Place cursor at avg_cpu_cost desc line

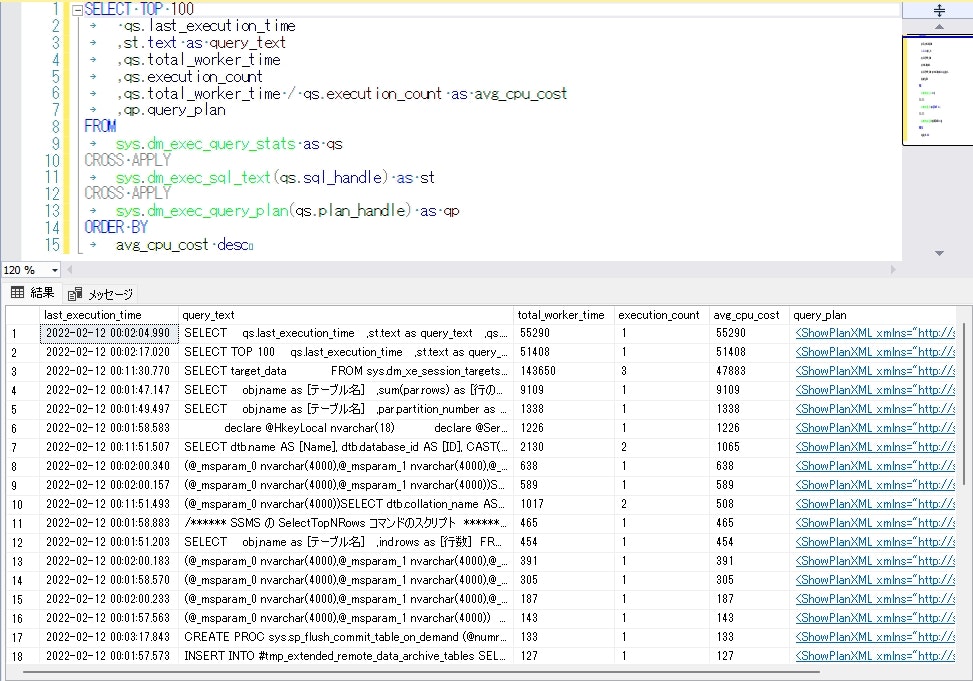(x=184, y=245)
